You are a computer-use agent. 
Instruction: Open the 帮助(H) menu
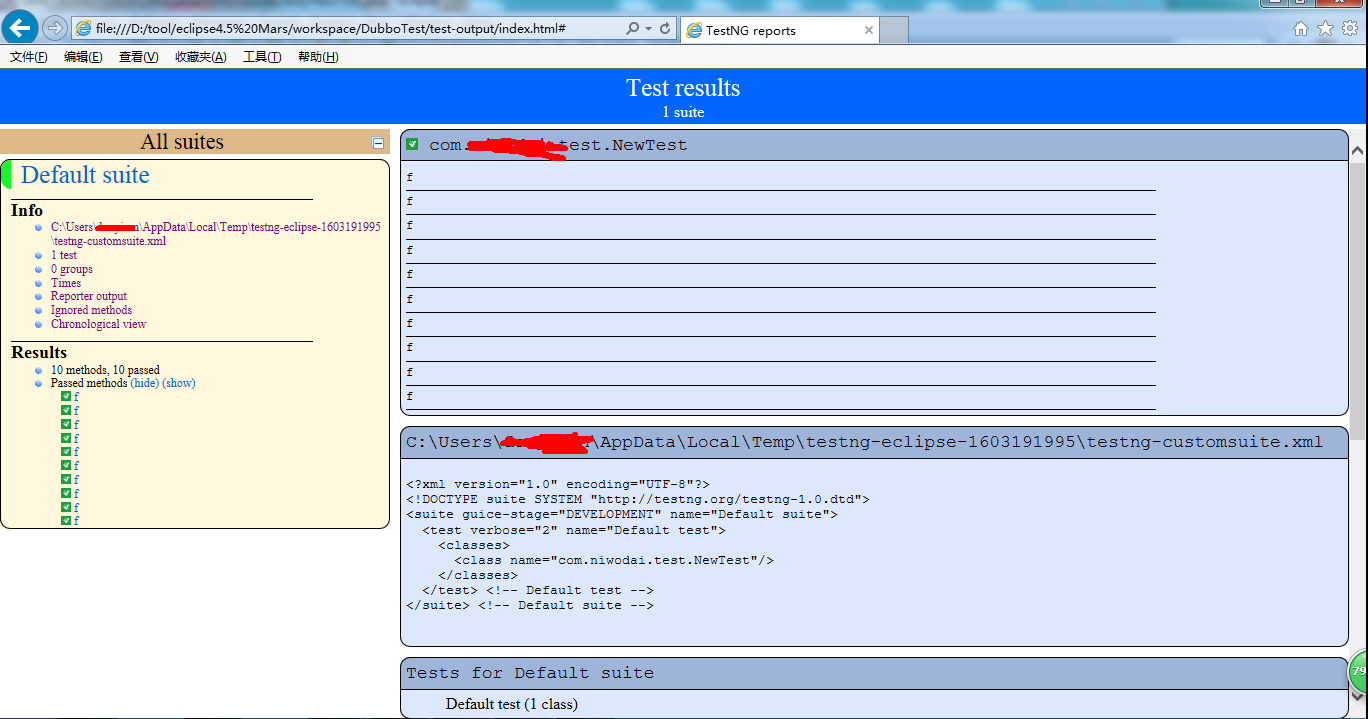click(x=318, y=57)
